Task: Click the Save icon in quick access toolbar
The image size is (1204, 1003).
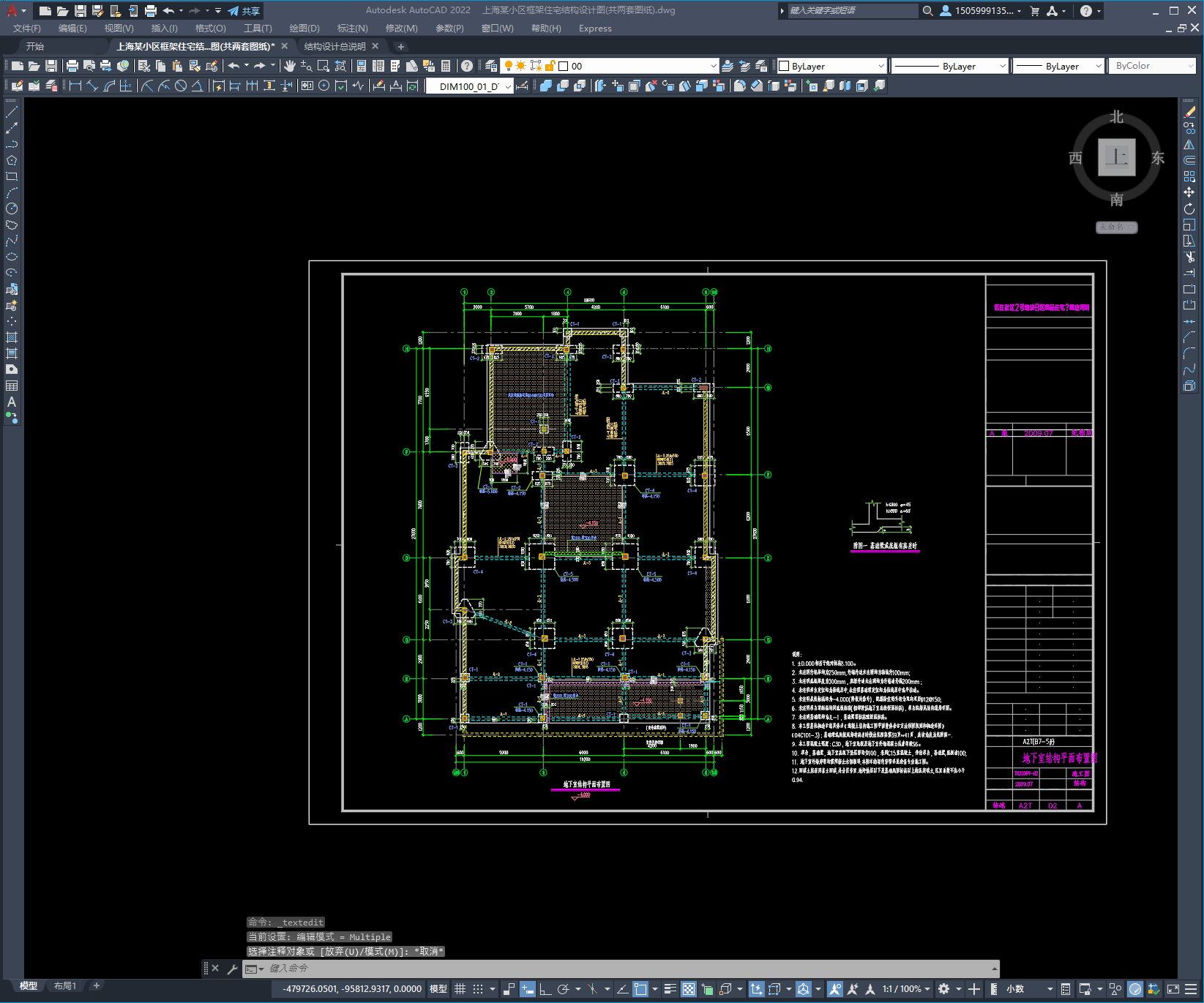Action: [81, 11]
